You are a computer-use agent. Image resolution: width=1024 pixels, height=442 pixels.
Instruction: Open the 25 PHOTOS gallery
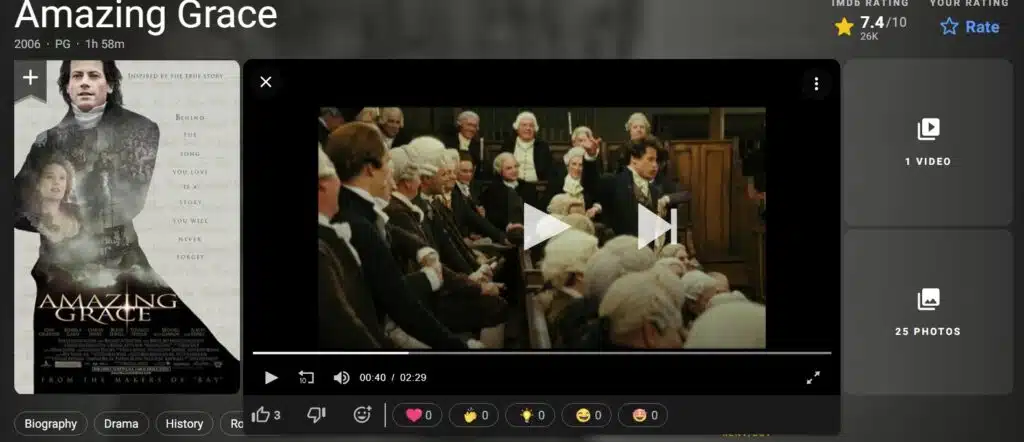(928, 312)
